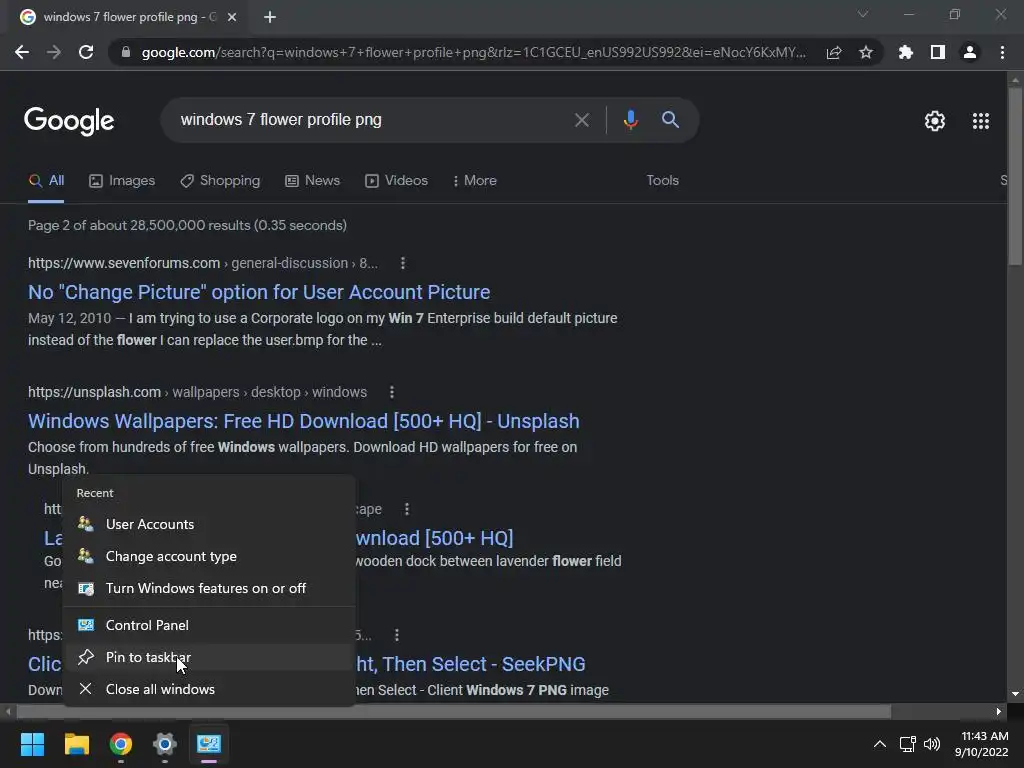The width and height of the screenshot is (1024, 768).
Task: Toggle the Chrome side panel
Action: coord(938,52)
